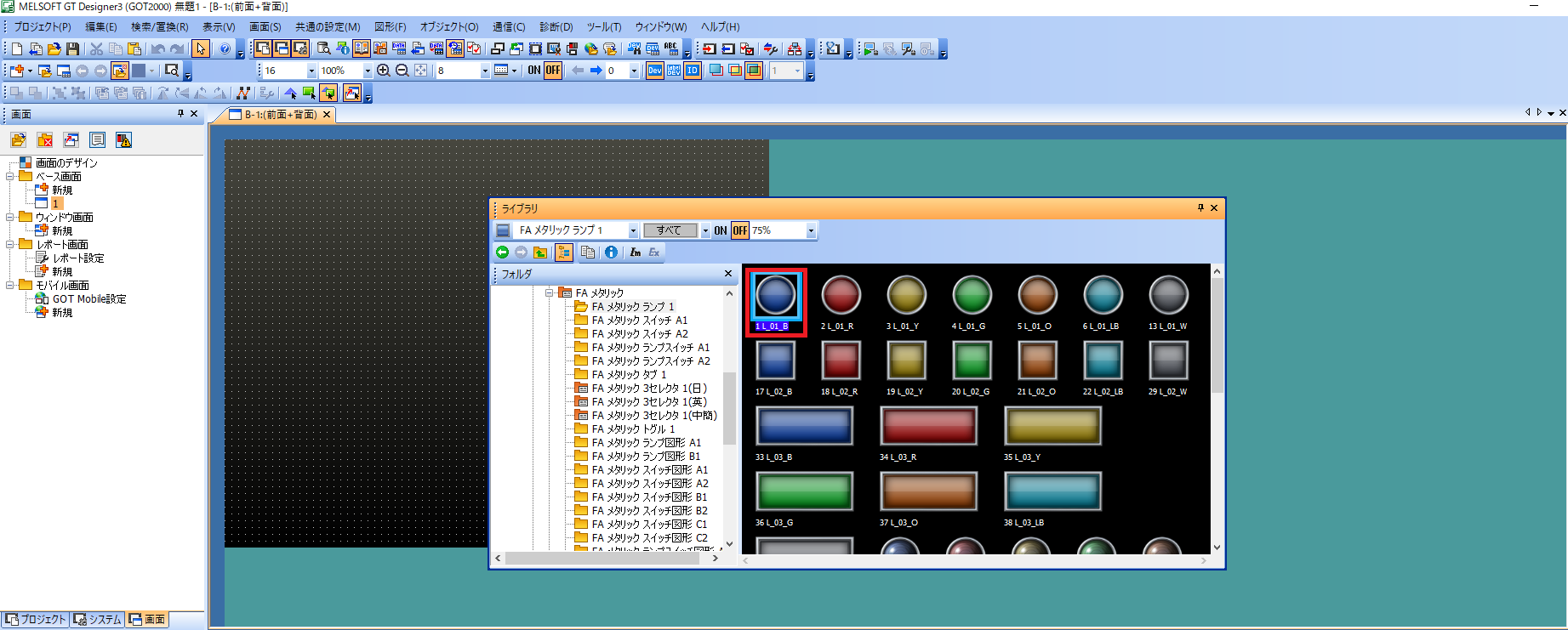Screen dimensions: 1568x630
Task: Select the 画面のデザイン tree item
Action: click(66, 163)
